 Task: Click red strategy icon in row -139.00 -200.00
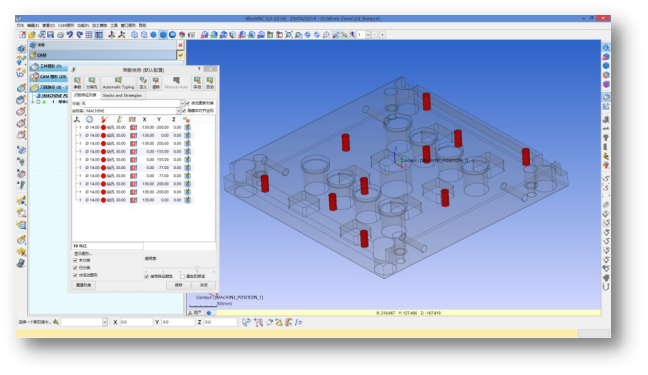pyautogui.click(x=133, y=127)
